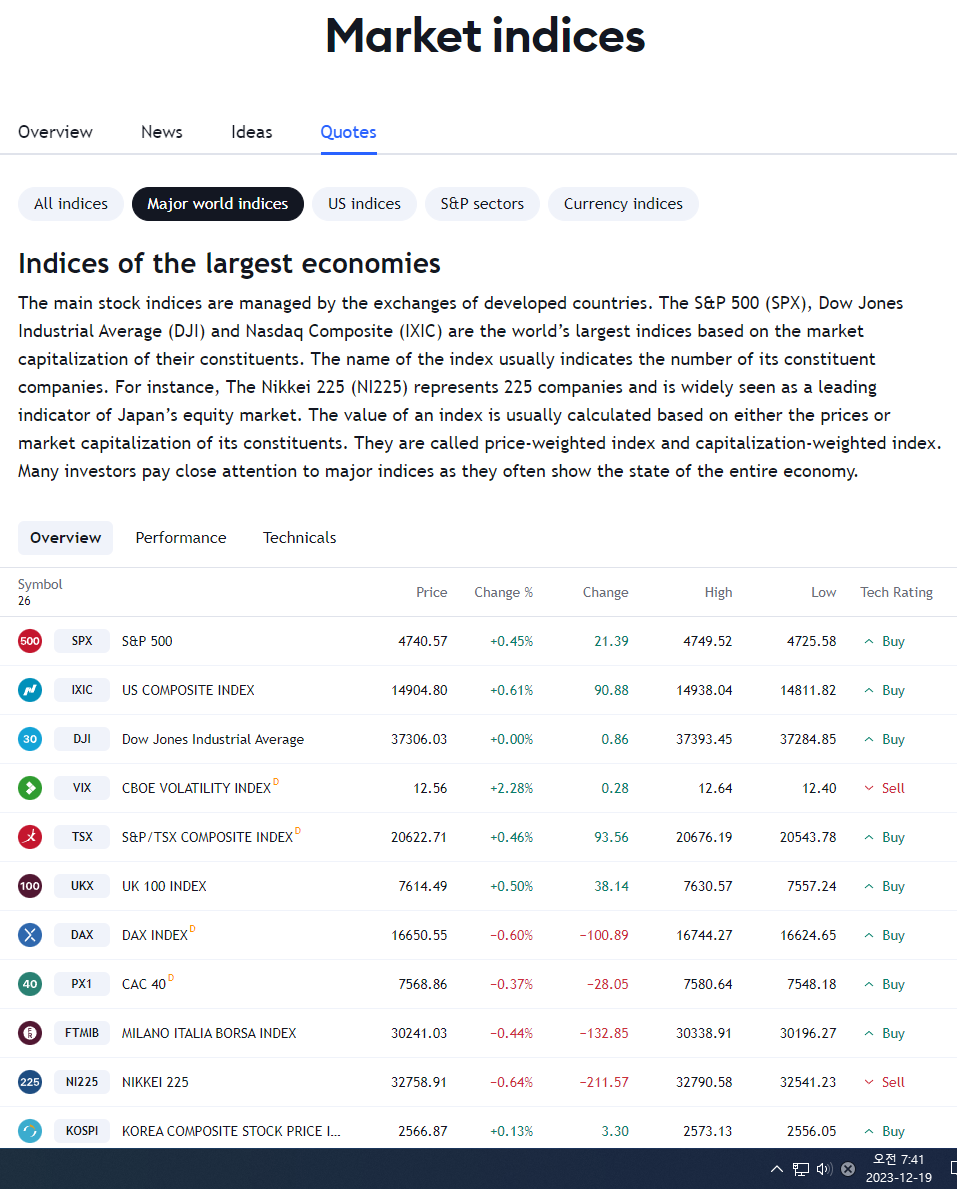Open the IXIC ticker badge
This screenshot has width=957, height=1189.
click(82, 690)
